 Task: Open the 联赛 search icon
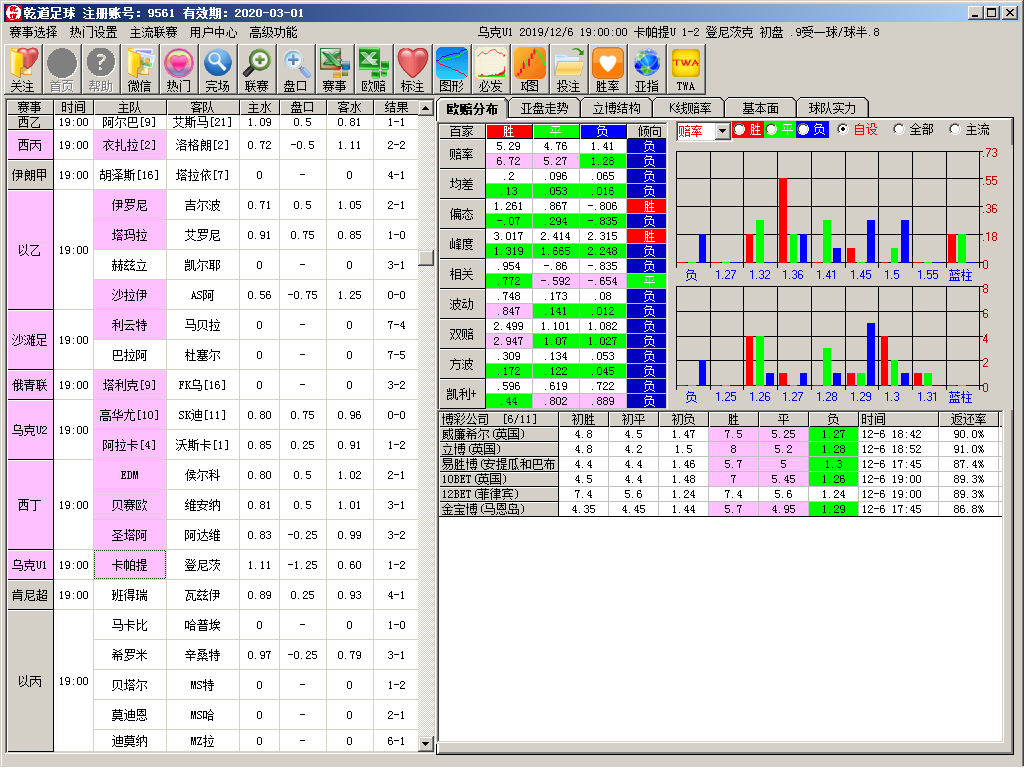tap(256, 69)
